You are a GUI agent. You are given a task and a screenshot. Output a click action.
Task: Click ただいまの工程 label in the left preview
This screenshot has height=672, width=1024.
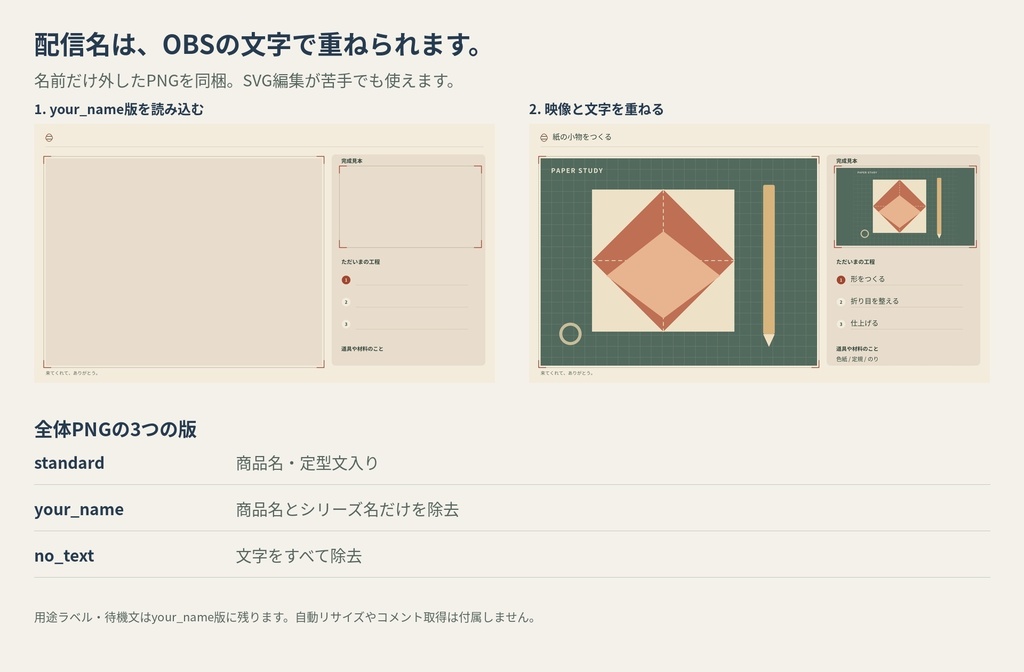tap(360, 262)
